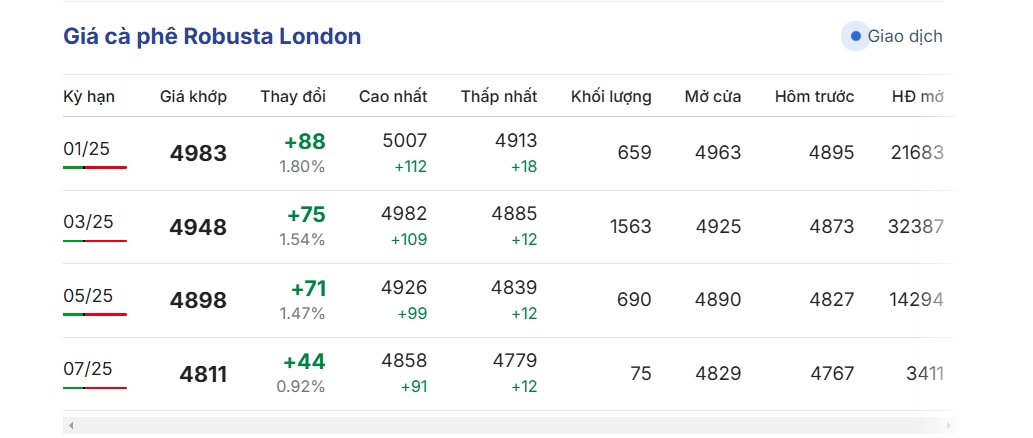Click the blue Giao dịch status dot
This screenshot has height=438, width=1033.
point(855,36)
